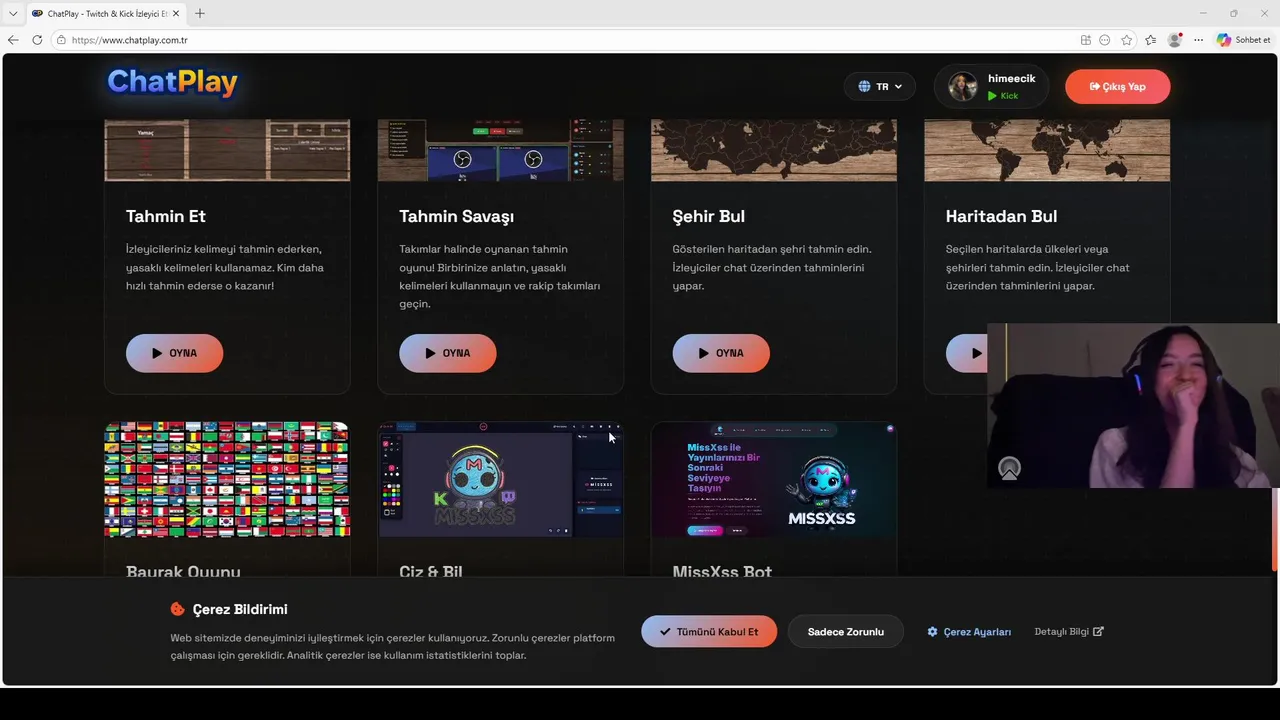Open himeecik user profile
Screen dimensions: 1280x720
pos(991,87)
